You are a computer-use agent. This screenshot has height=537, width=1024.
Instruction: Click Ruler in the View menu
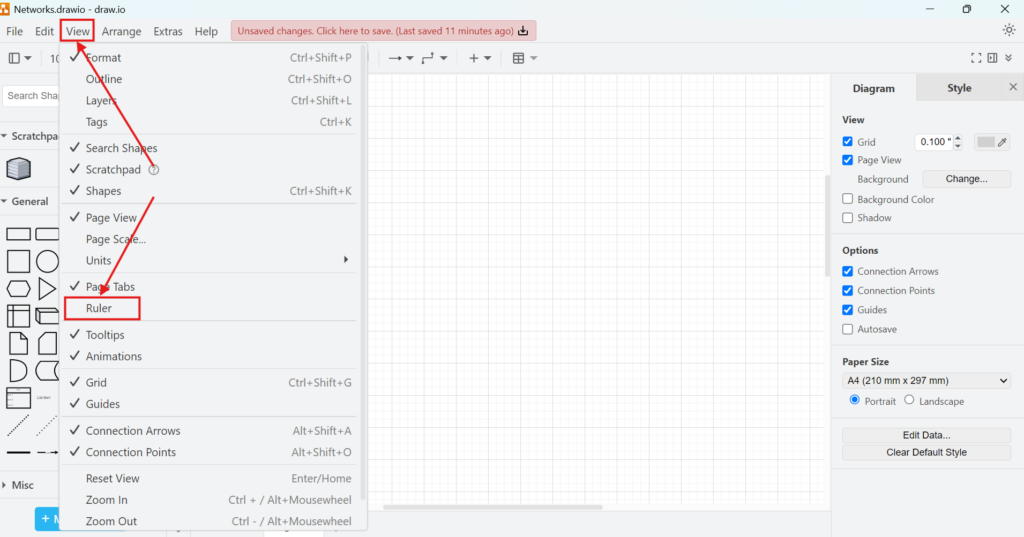(x=99, y=308)
